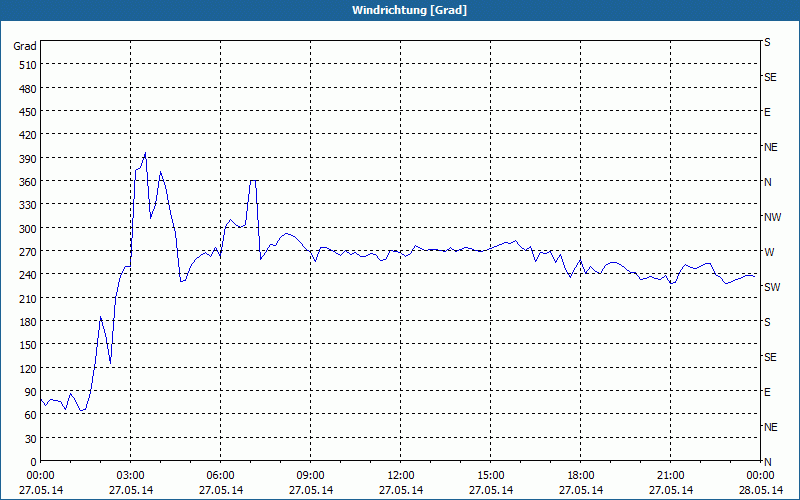
Task: Click the S compass label level with 180
Action: (767, 322)
